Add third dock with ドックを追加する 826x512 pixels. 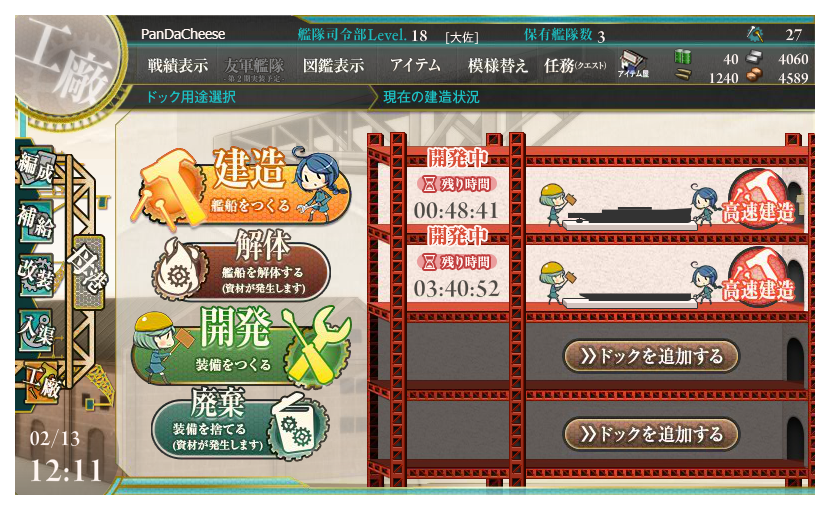click(651, 356)
